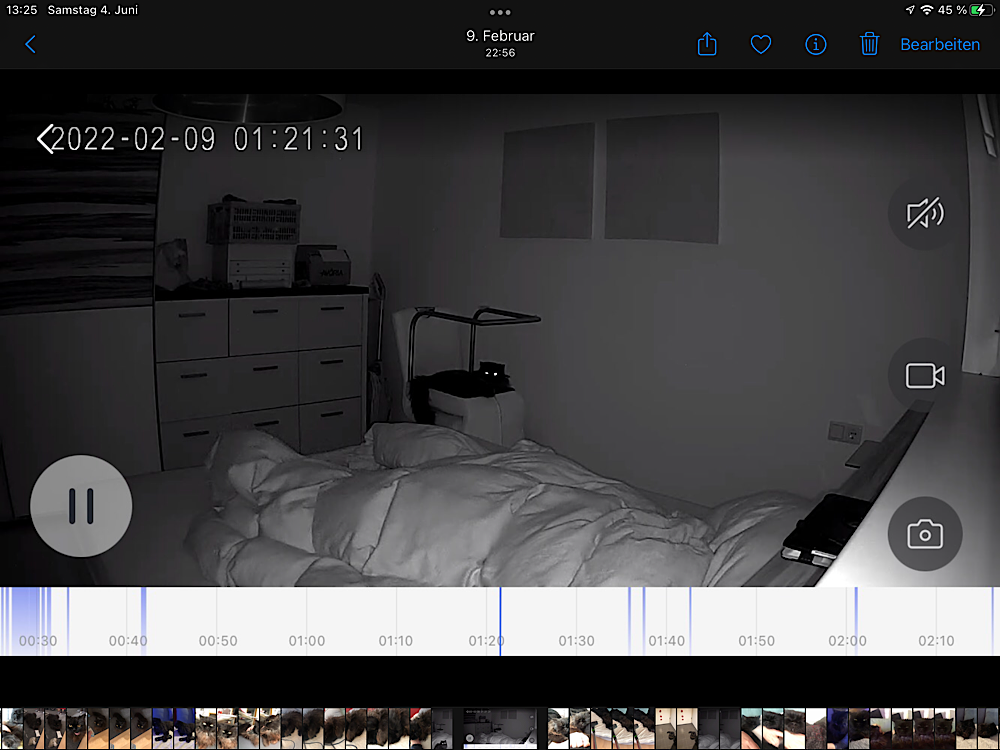Image resolution: width=1000 pixels, height=750 pixels.
Task: Tap the video record icon in camera view
Action: (x=925, y=376)
